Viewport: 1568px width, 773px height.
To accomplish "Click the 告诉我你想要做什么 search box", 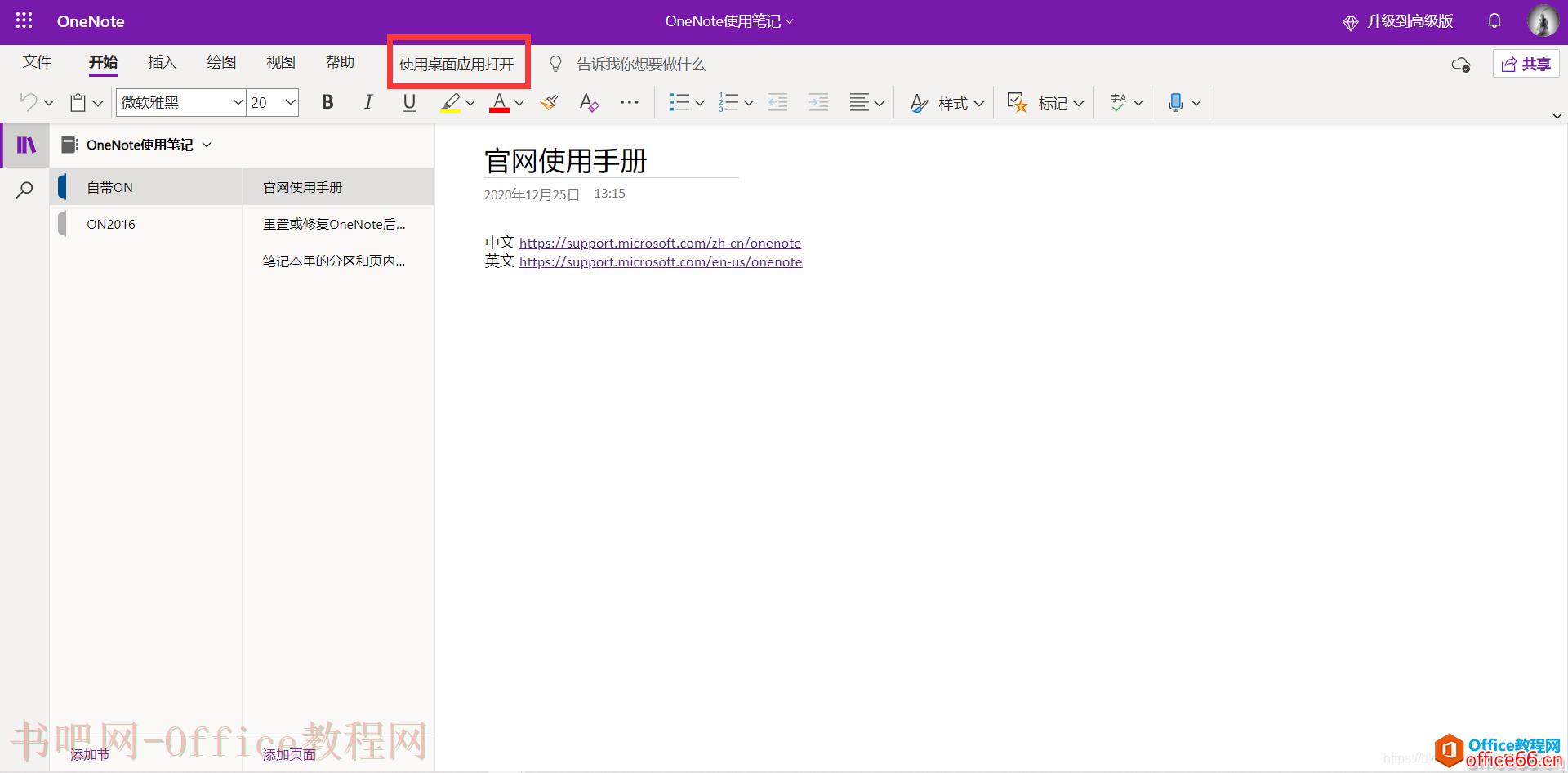I will (641, 64).
